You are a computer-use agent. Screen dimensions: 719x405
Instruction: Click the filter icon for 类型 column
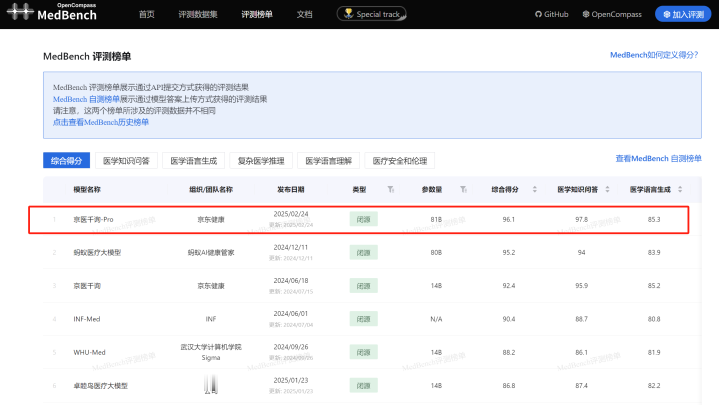click(x=391, y=189)
